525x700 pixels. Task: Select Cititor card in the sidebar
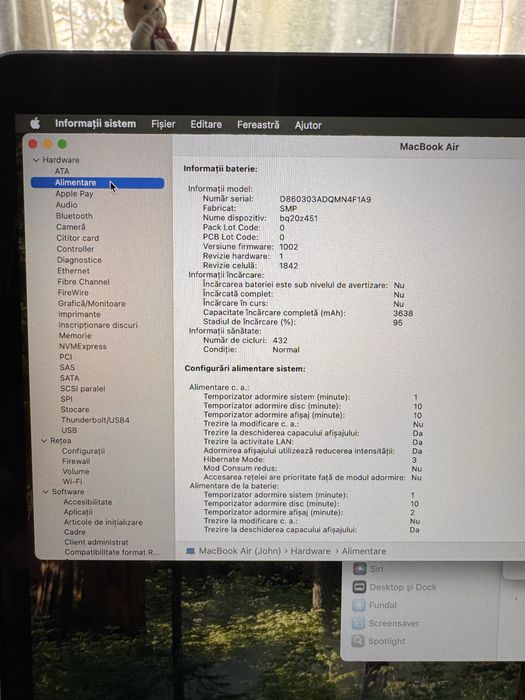(x=78, y=238)
